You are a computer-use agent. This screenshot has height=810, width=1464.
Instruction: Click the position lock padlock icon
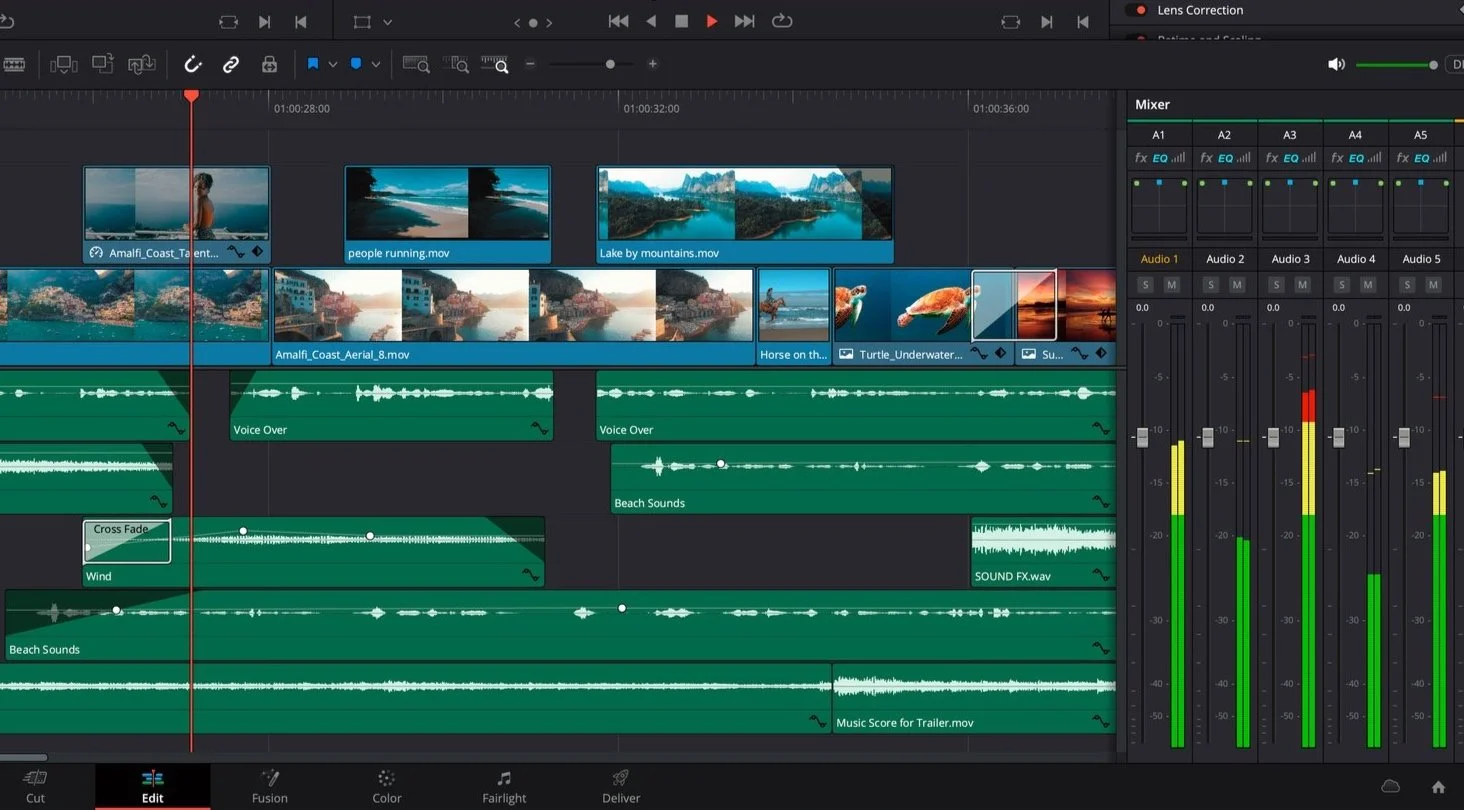[x=269, y=65]
